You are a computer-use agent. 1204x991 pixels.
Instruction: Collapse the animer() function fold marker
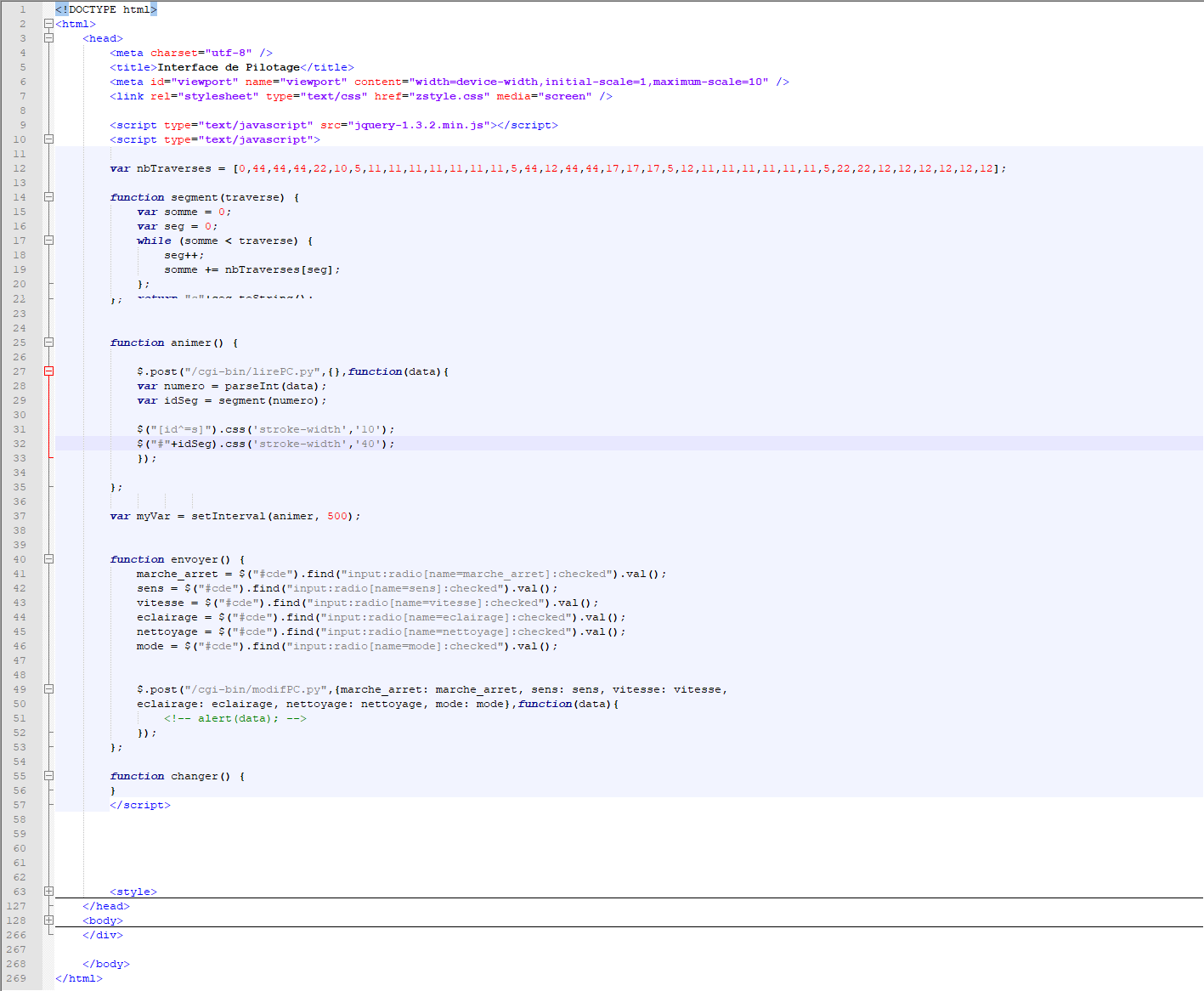(x=48, y=343)
